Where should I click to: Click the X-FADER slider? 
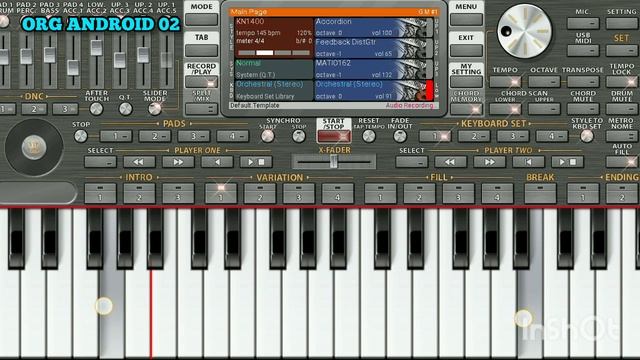pyautogui.click(x=334, y=162)
